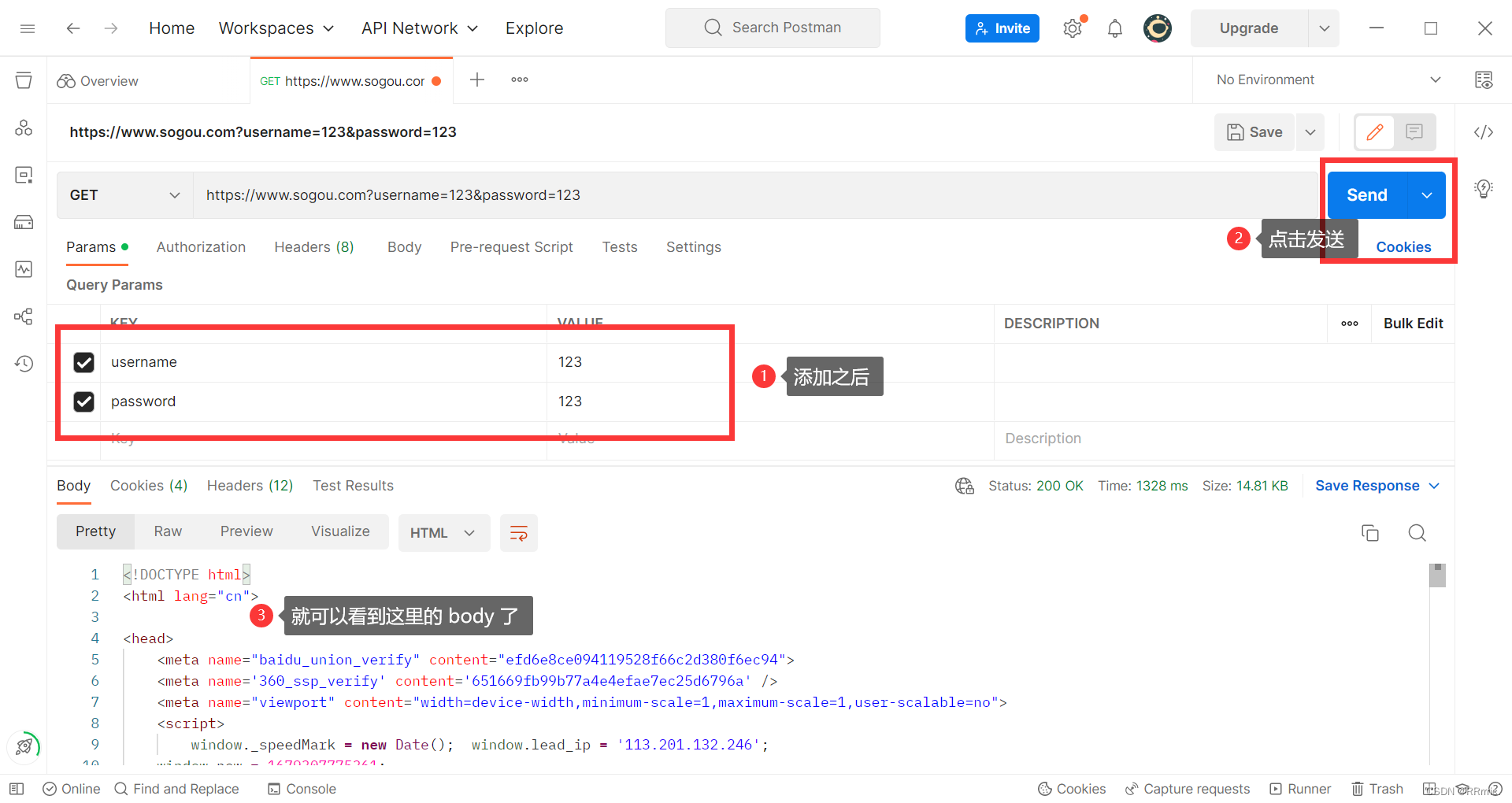Open History sidebar icon

coord(24,364)
